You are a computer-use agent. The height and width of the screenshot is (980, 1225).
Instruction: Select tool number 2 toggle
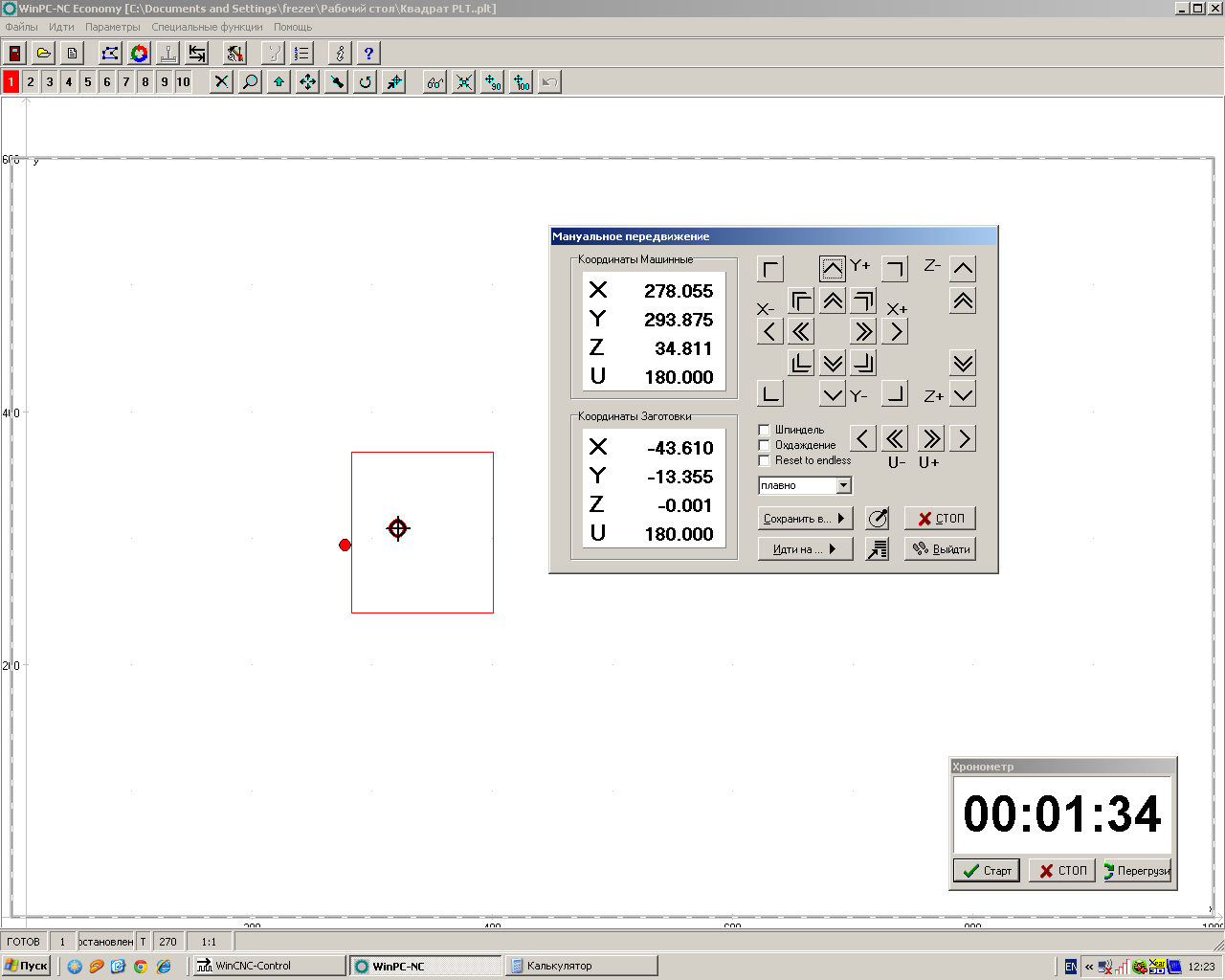click(31, 82)
